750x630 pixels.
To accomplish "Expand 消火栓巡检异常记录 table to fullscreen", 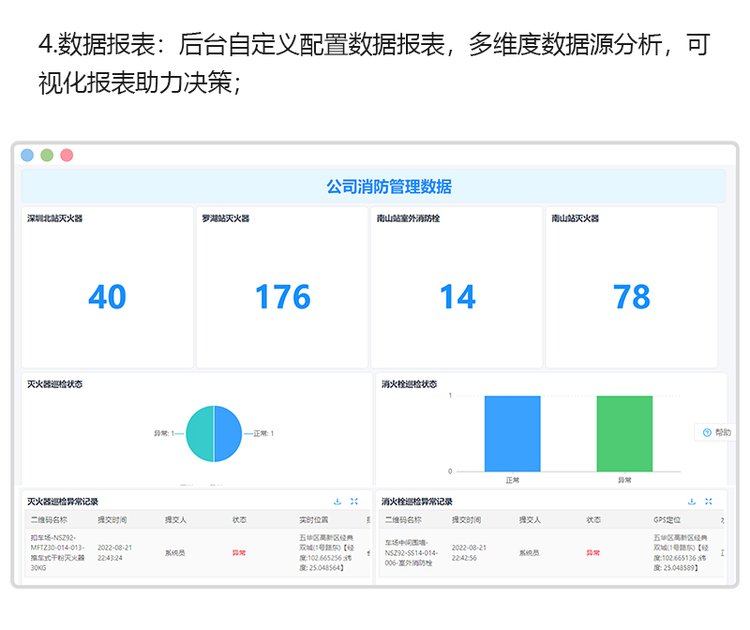I will pyautogui.click(x=708, y=501).
